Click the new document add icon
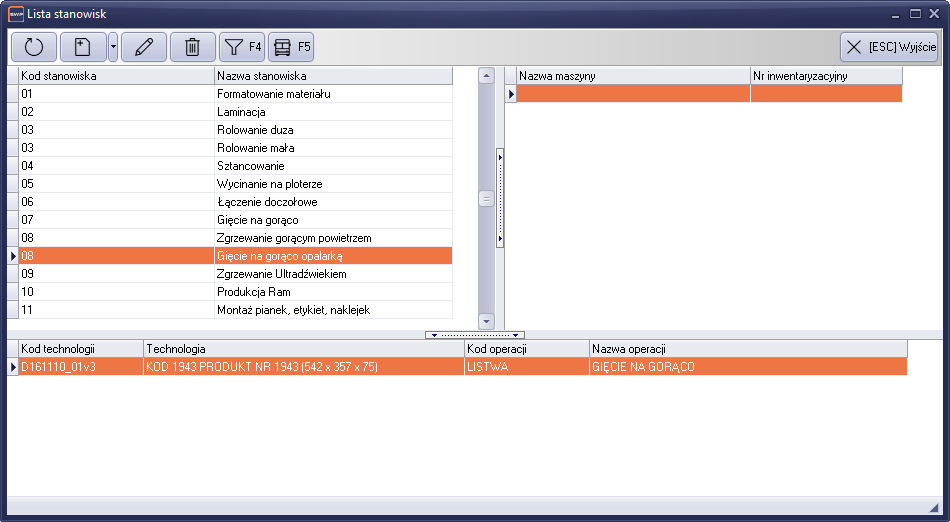The height and width of the screenshot is (522, 950). click(x=83, y=47)
